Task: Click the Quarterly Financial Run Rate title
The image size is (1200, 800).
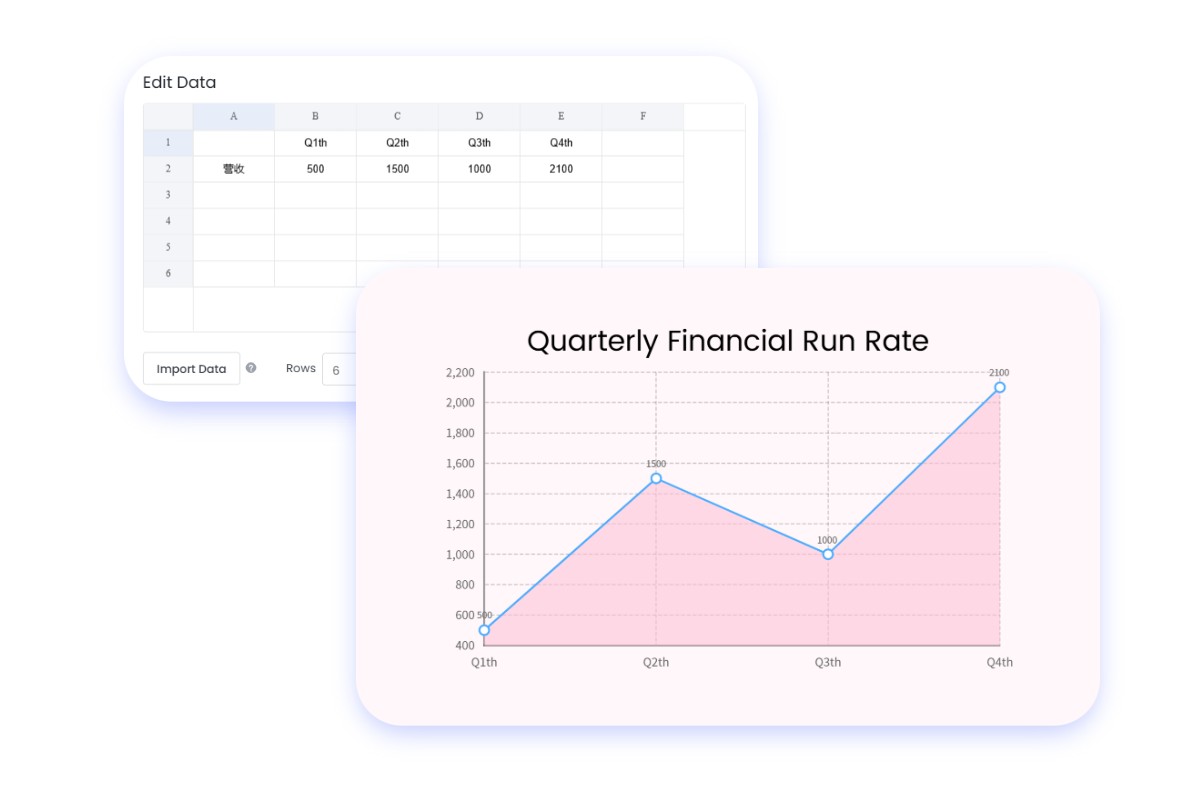Action: [727, 341]
